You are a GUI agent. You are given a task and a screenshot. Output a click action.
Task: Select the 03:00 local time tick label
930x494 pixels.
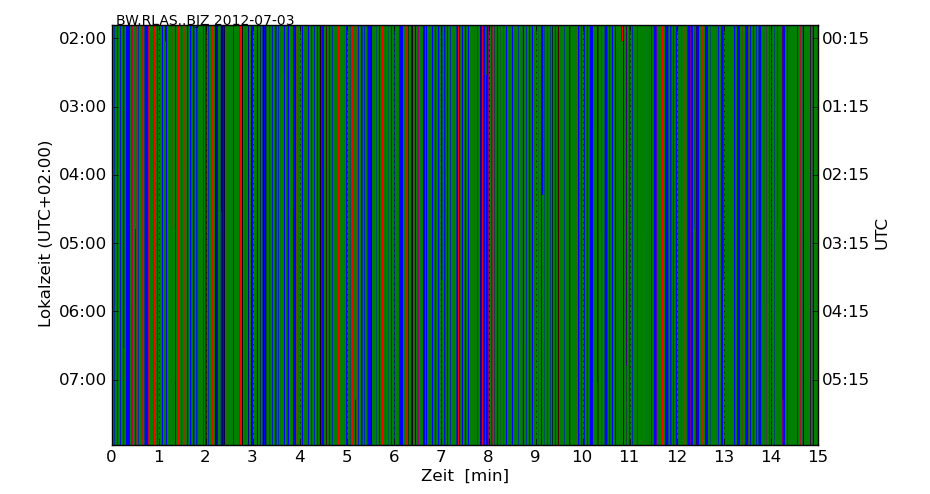point(82,107)
